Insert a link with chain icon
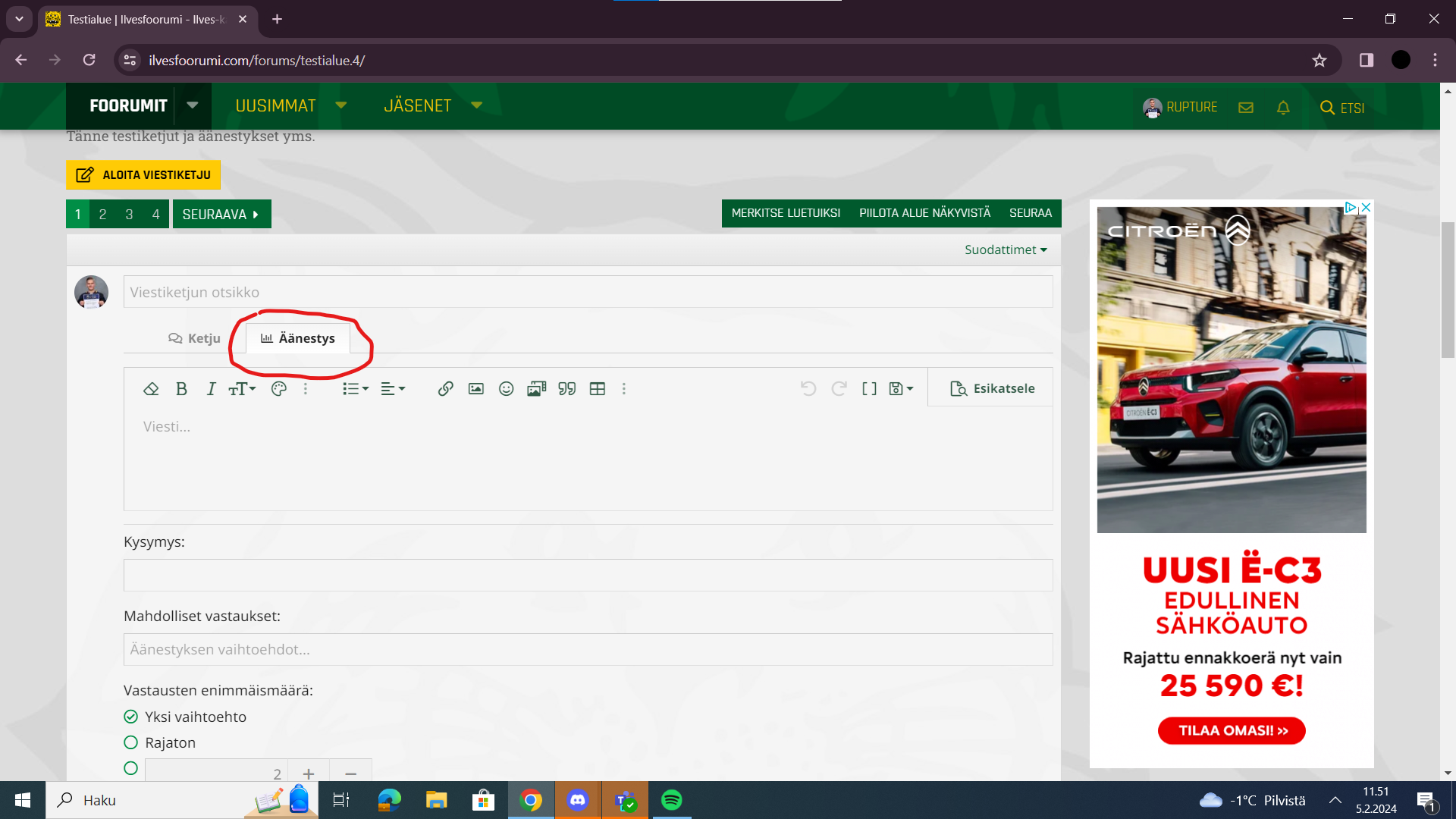1456x819 pixels. [x=445, y=389]
